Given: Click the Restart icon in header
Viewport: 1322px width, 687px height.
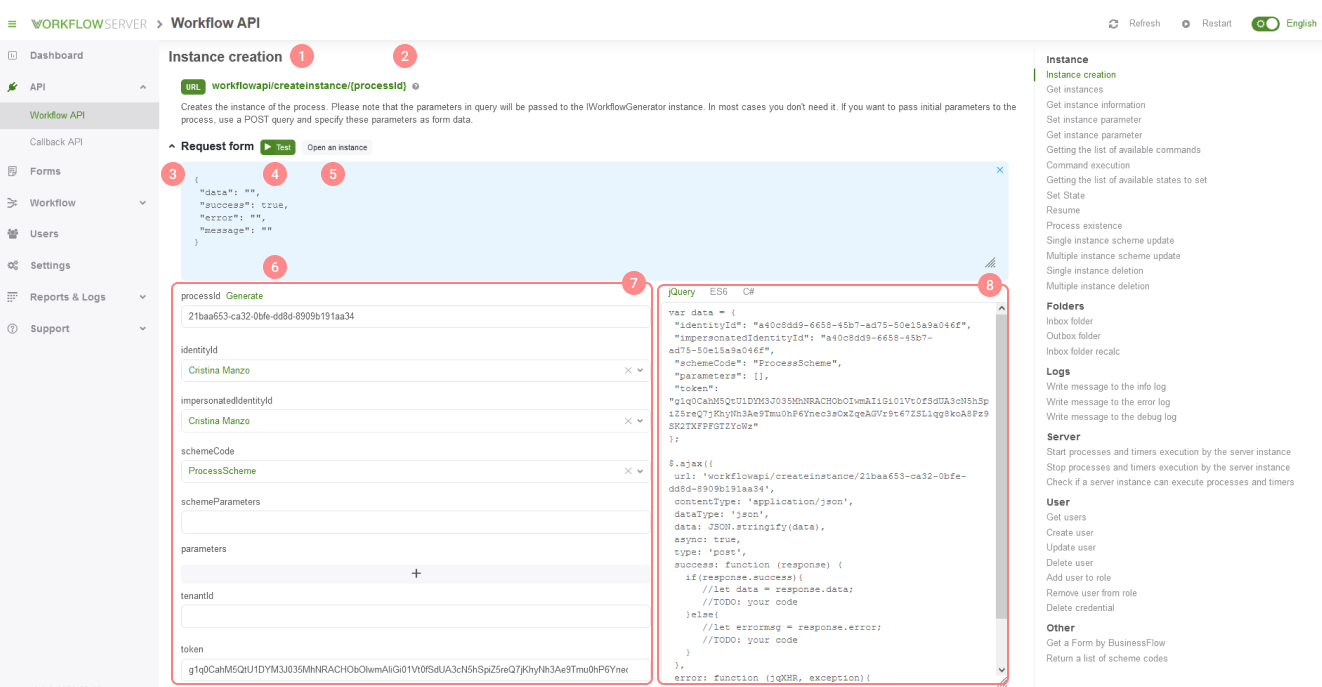Looking at the screenshot, I should (1186, 23).
